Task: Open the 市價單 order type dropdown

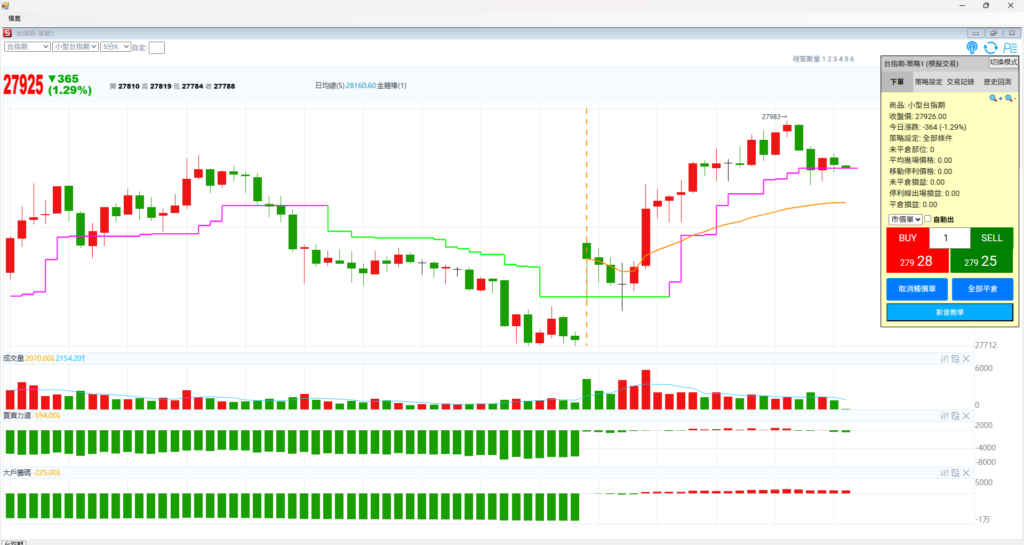Action: pyautogui.click(x=905, y=219)
